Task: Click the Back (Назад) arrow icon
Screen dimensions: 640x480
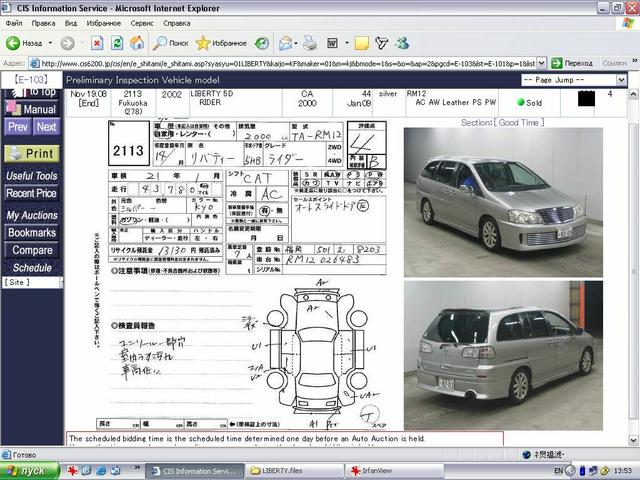Action: (13, 43)
